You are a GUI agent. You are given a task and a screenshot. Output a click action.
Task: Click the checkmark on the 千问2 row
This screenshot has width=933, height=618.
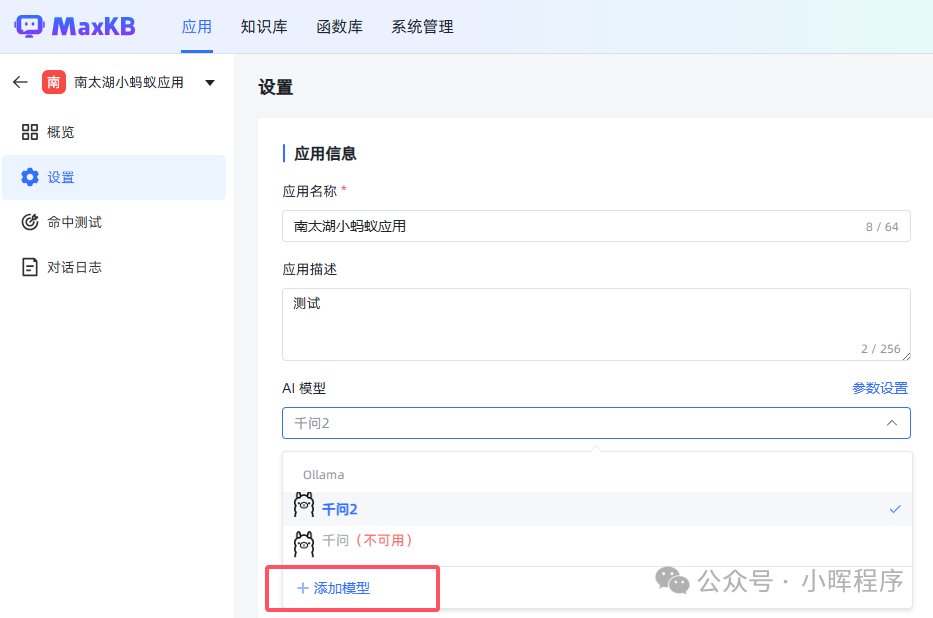pos(895,509)
